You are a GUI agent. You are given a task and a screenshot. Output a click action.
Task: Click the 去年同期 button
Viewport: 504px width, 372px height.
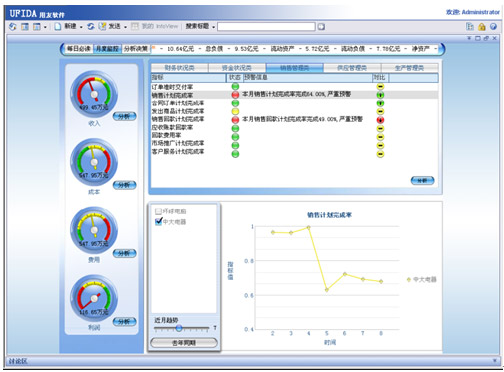184,342
